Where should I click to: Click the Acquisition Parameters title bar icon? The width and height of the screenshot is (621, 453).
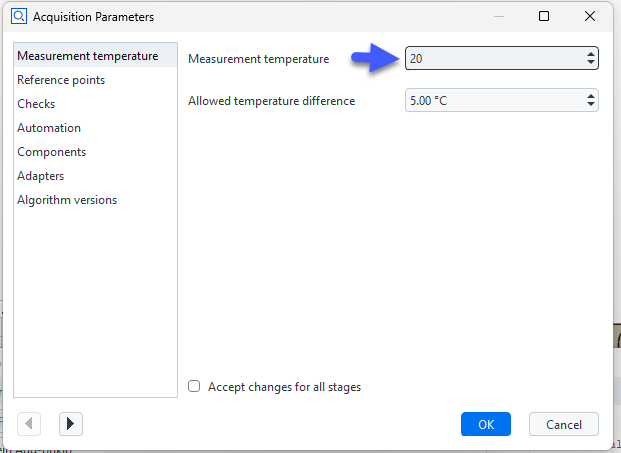(17, 17)
